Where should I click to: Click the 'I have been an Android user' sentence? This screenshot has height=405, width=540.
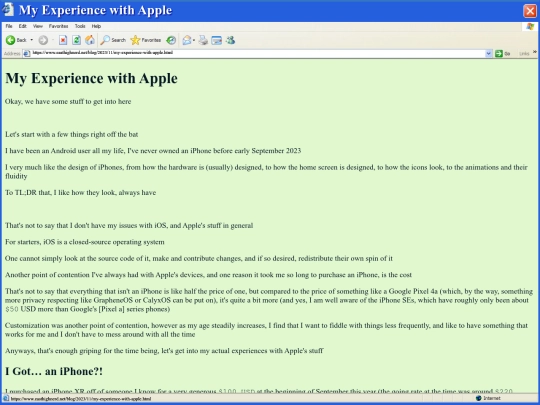[x=153, y=150]
